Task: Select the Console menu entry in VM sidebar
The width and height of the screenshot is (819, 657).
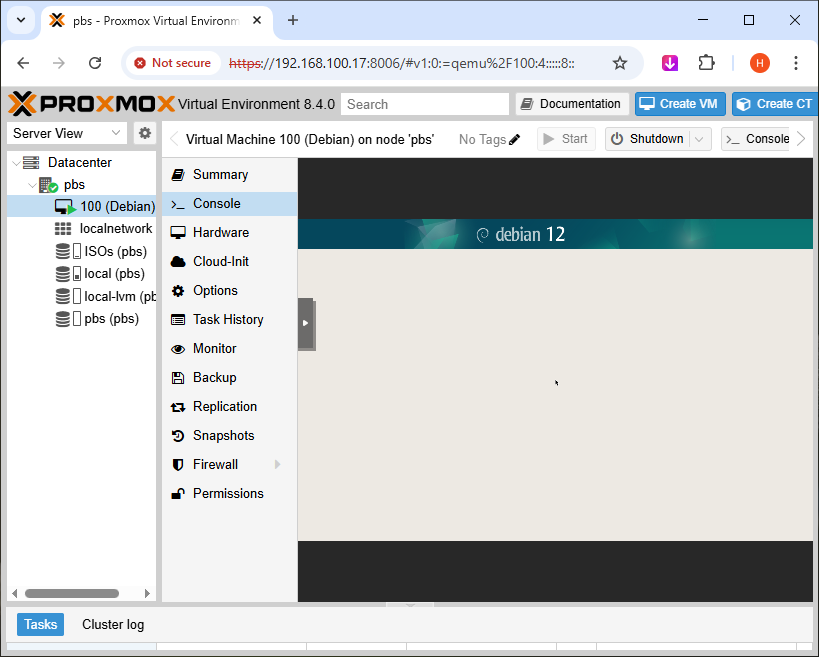Action: point(229,204)
